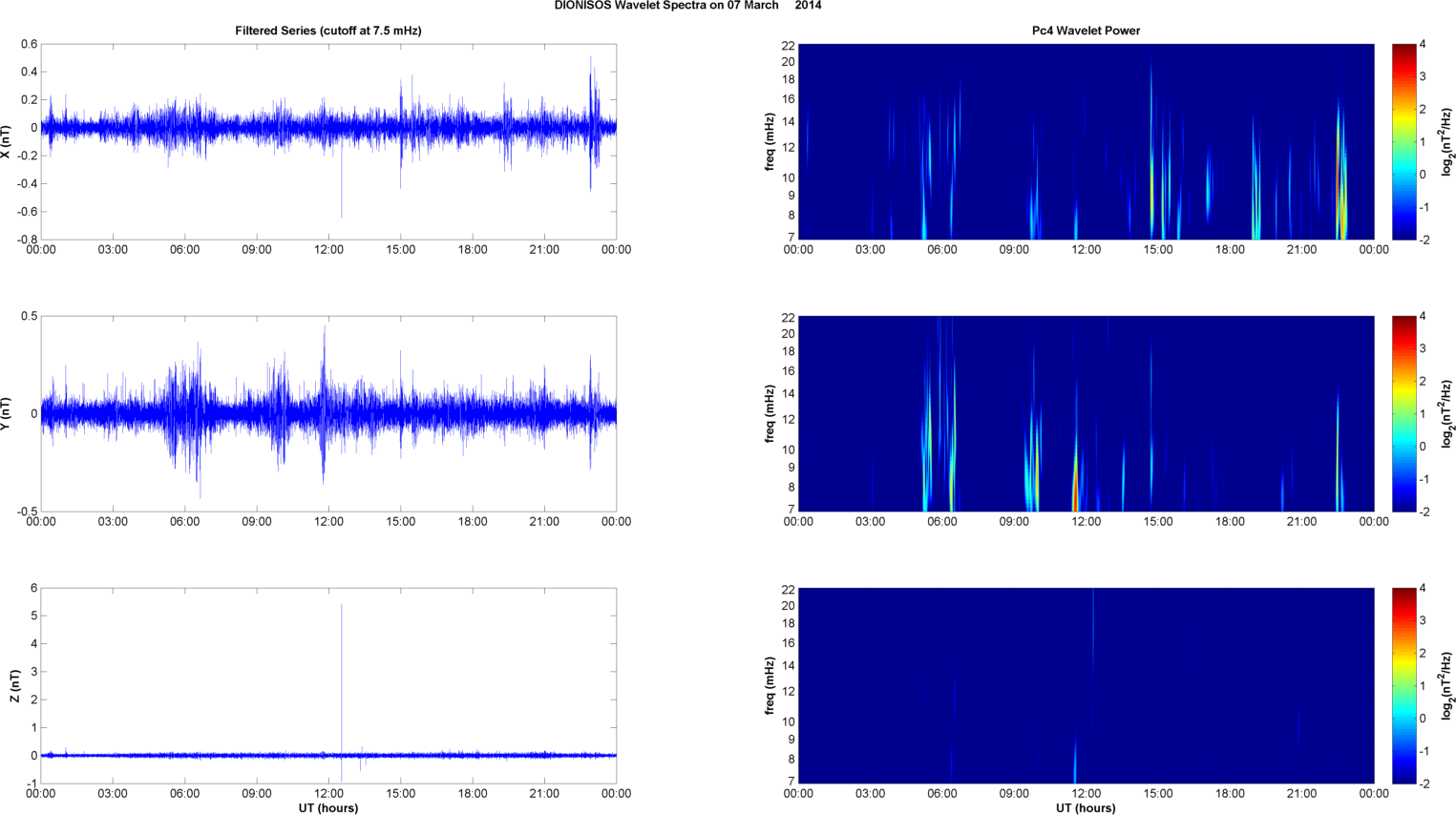Click the X (nT) axis label
1456x815 pixels.
point(7,141)
